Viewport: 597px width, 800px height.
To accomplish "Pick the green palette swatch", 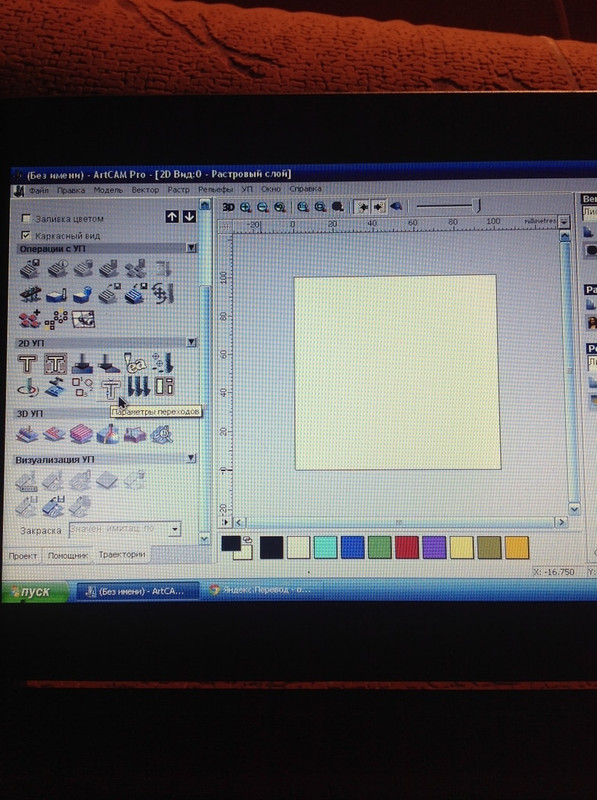I will coord(380,547).
